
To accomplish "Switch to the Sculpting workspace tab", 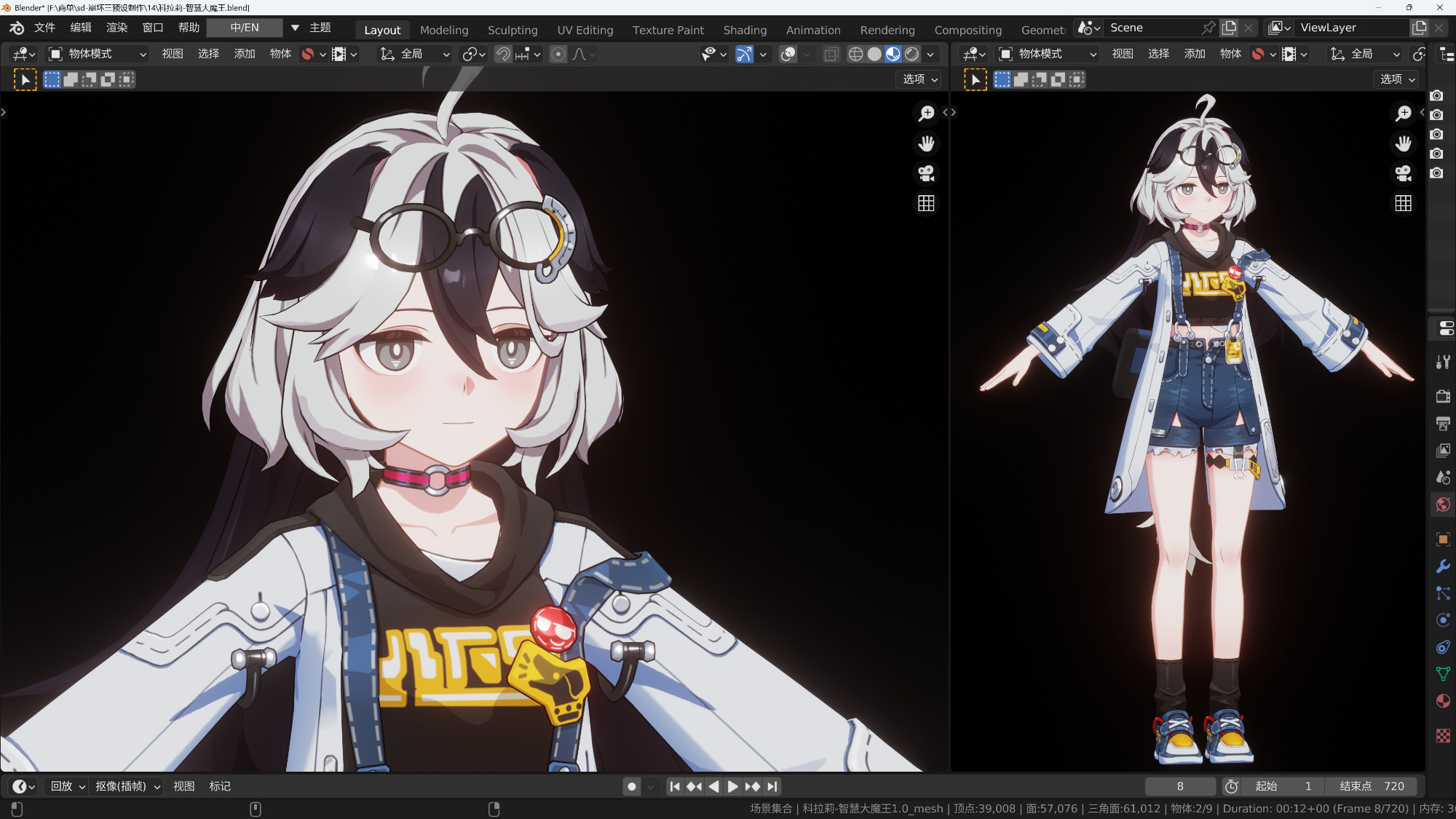I will point(512,30).
